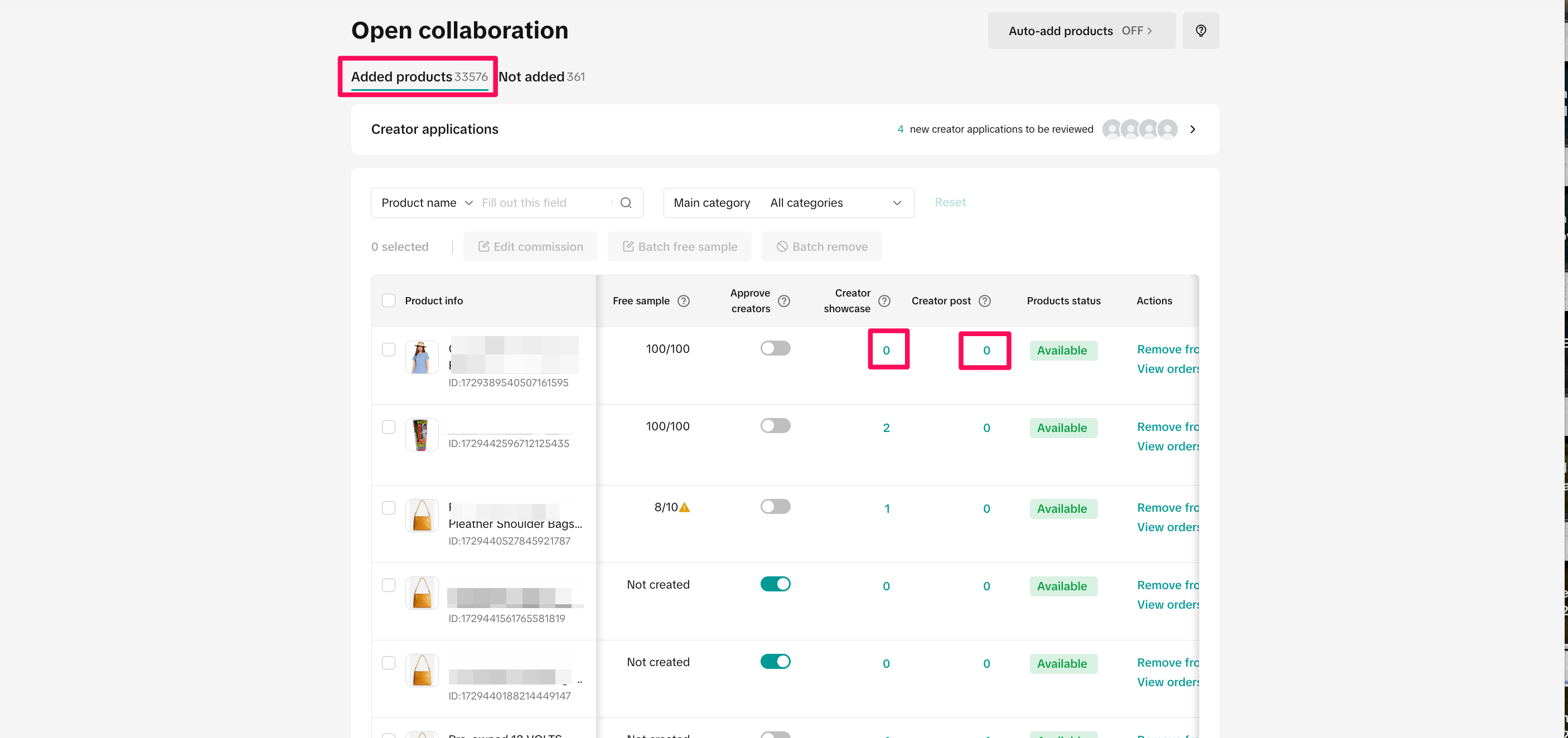Switch to the Not added tab
The image size is (1568, 738).
click(x=540, y=77)
